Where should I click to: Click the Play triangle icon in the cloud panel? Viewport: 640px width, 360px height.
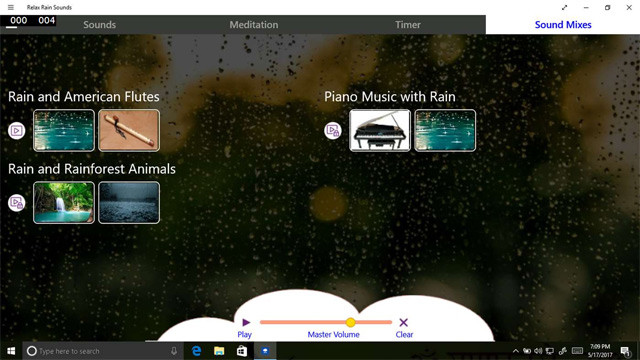coord(246,322)
